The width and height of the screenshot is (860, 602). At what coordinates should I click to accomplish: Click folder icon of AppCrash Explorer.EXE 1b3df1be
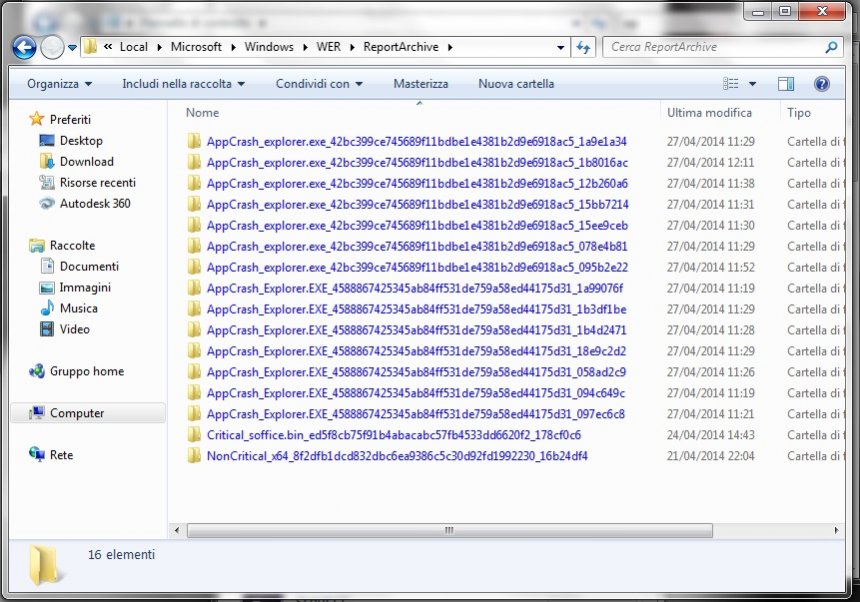(194, 309)
